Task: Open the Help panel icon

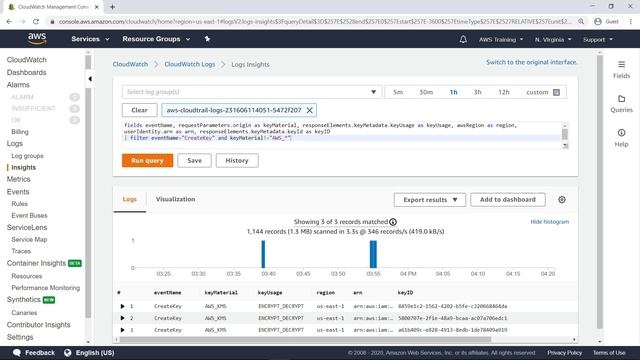Action: [621, 133]
